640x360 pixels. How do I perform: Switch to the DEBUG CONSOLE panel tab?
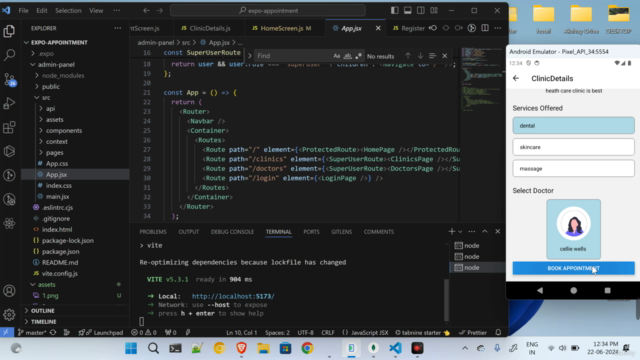(x=232, y=232)
